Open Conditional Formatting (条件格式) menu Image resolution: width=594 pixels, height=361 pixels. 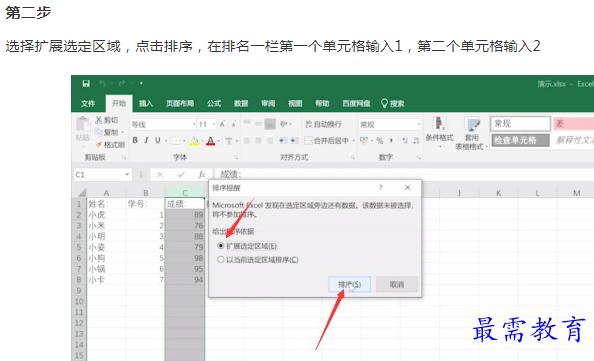point(439,133)
